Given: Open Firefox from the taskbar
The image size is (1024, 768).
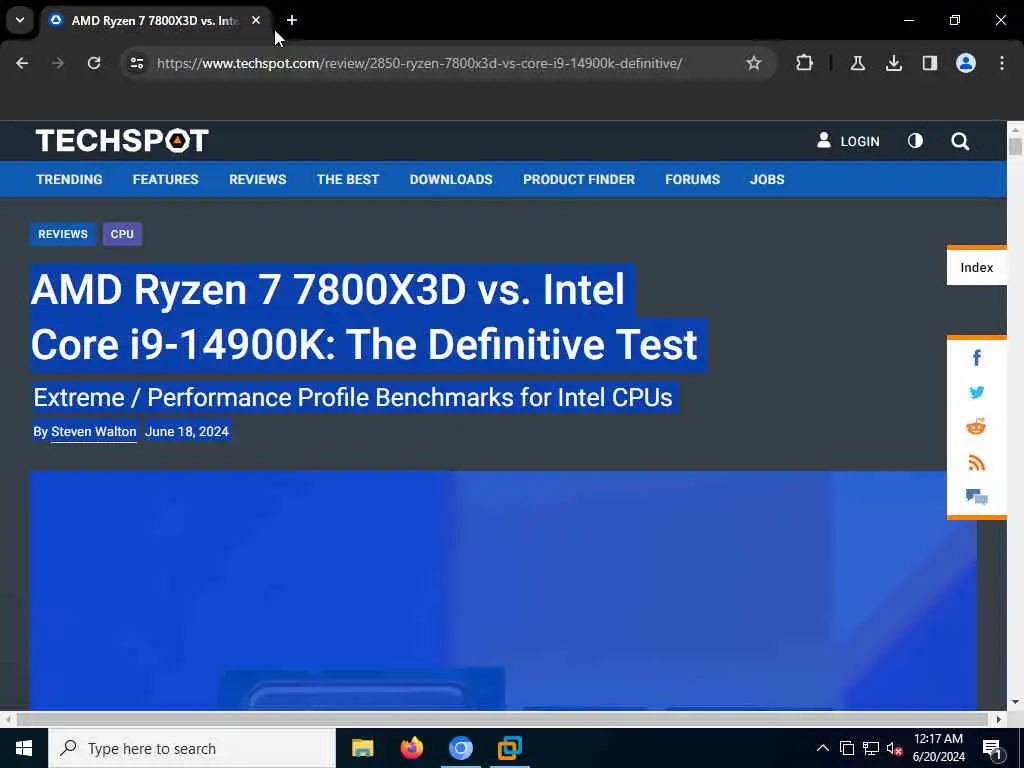Looking at the screenshot, I should tap(411, 748).
